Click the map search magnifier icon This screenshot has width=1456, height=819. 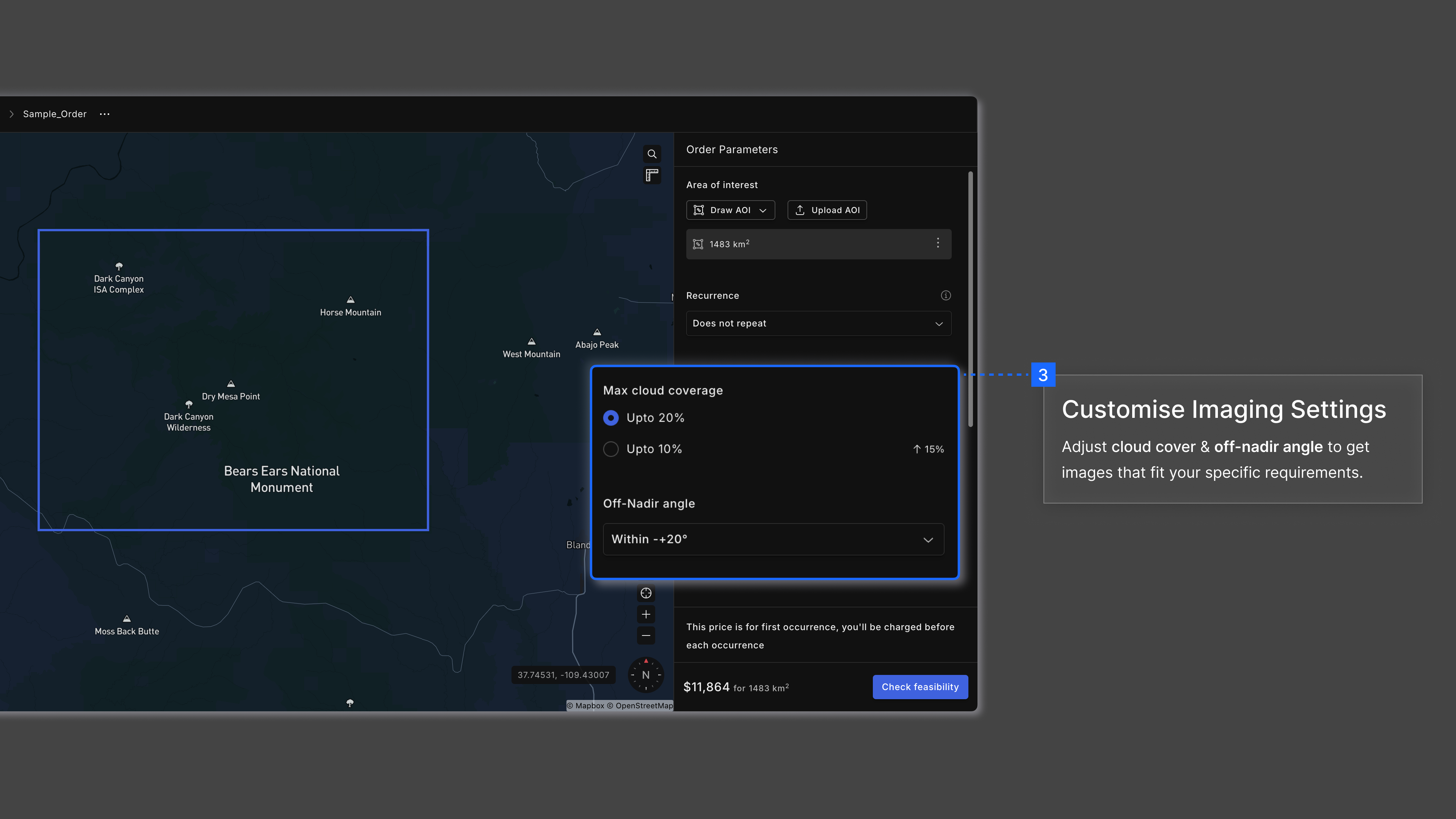pos(652,154)
